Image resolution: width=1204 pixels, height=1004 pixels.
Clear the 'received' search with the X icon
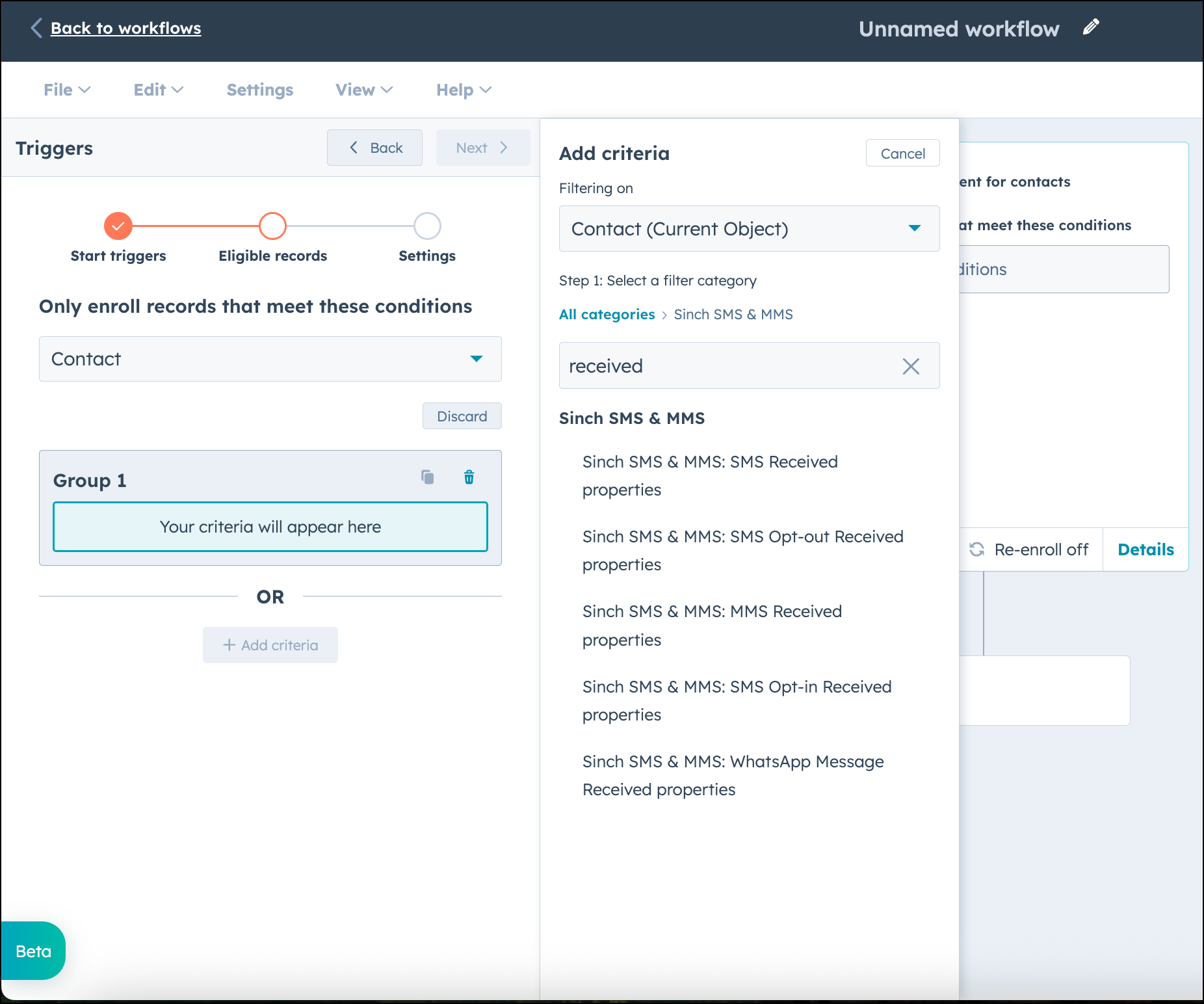tap(911, 366)
